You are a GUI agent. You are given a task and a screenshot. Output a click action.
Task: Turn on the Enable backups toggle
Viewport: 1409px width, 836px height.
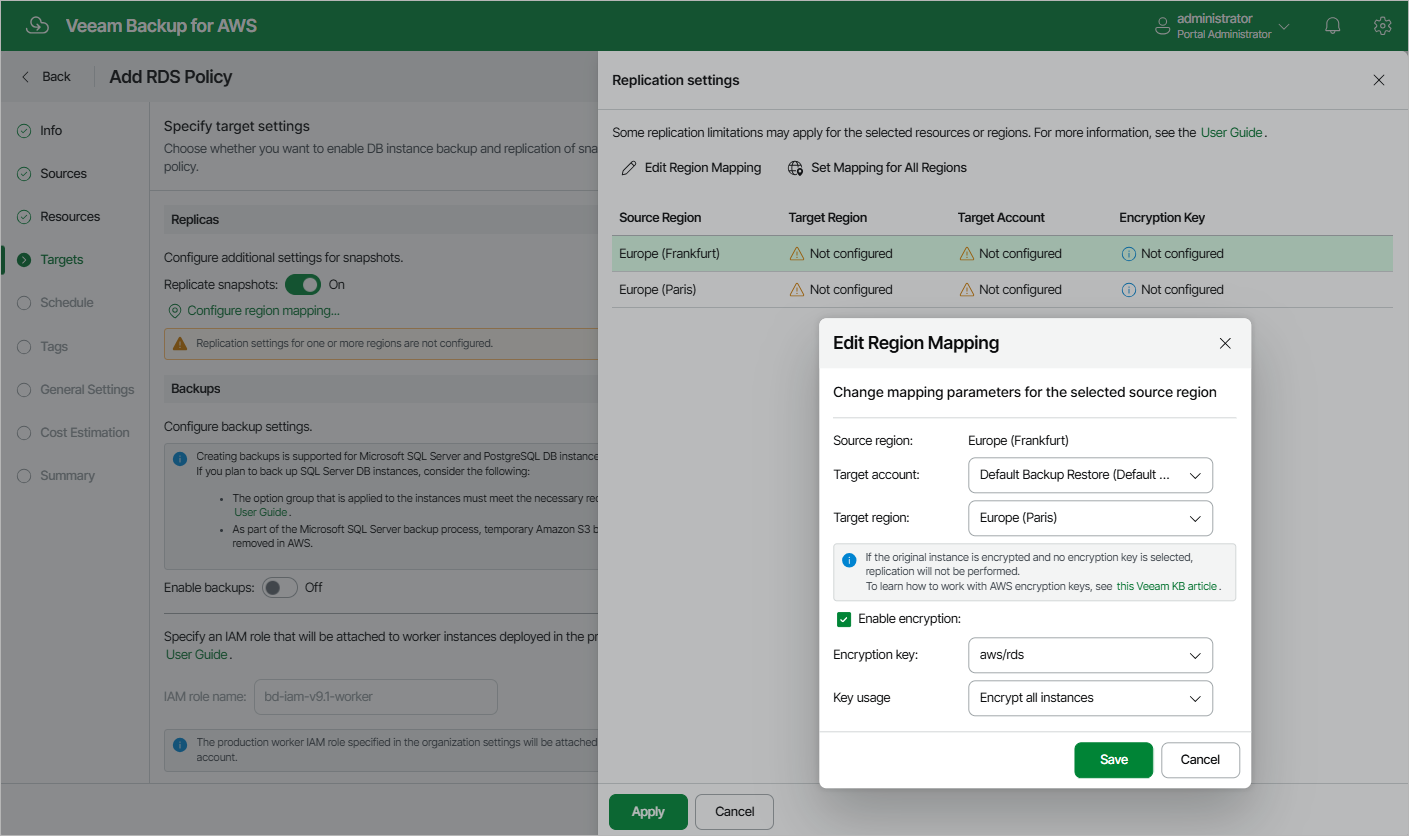point(280,588)
